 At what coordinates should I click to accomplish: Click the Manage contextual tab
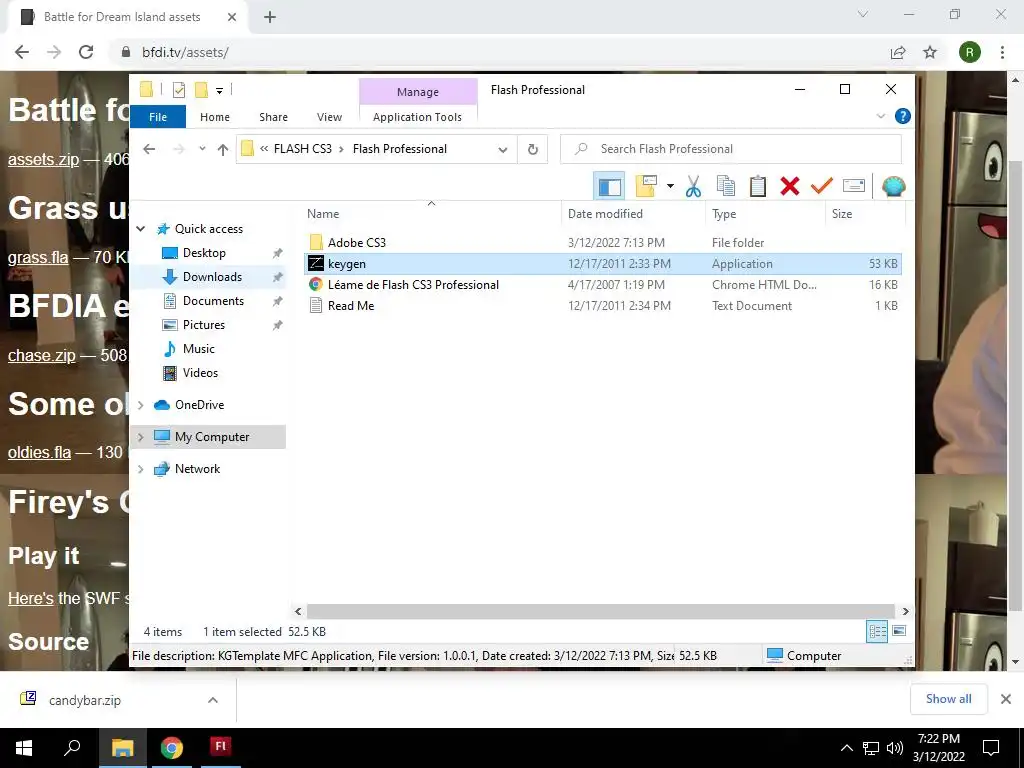(418, 92)
